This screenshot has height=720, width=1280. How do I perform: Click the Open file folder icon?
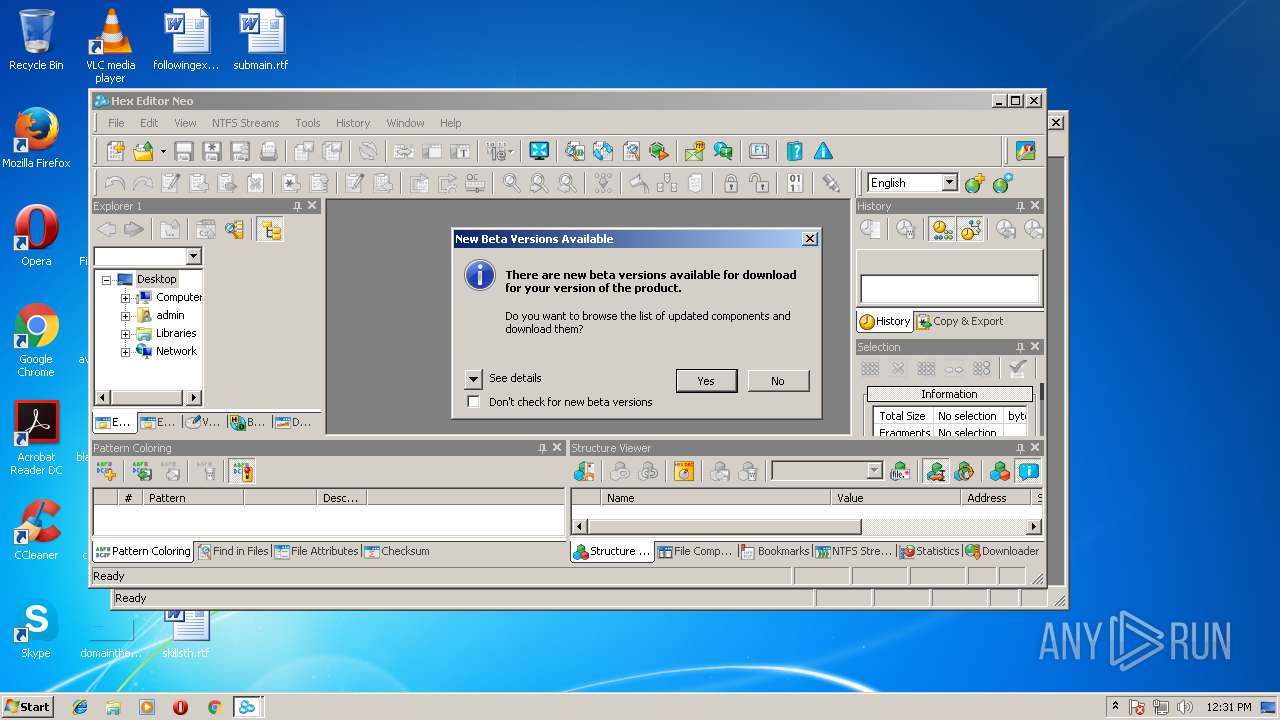[x=144, y=152]
